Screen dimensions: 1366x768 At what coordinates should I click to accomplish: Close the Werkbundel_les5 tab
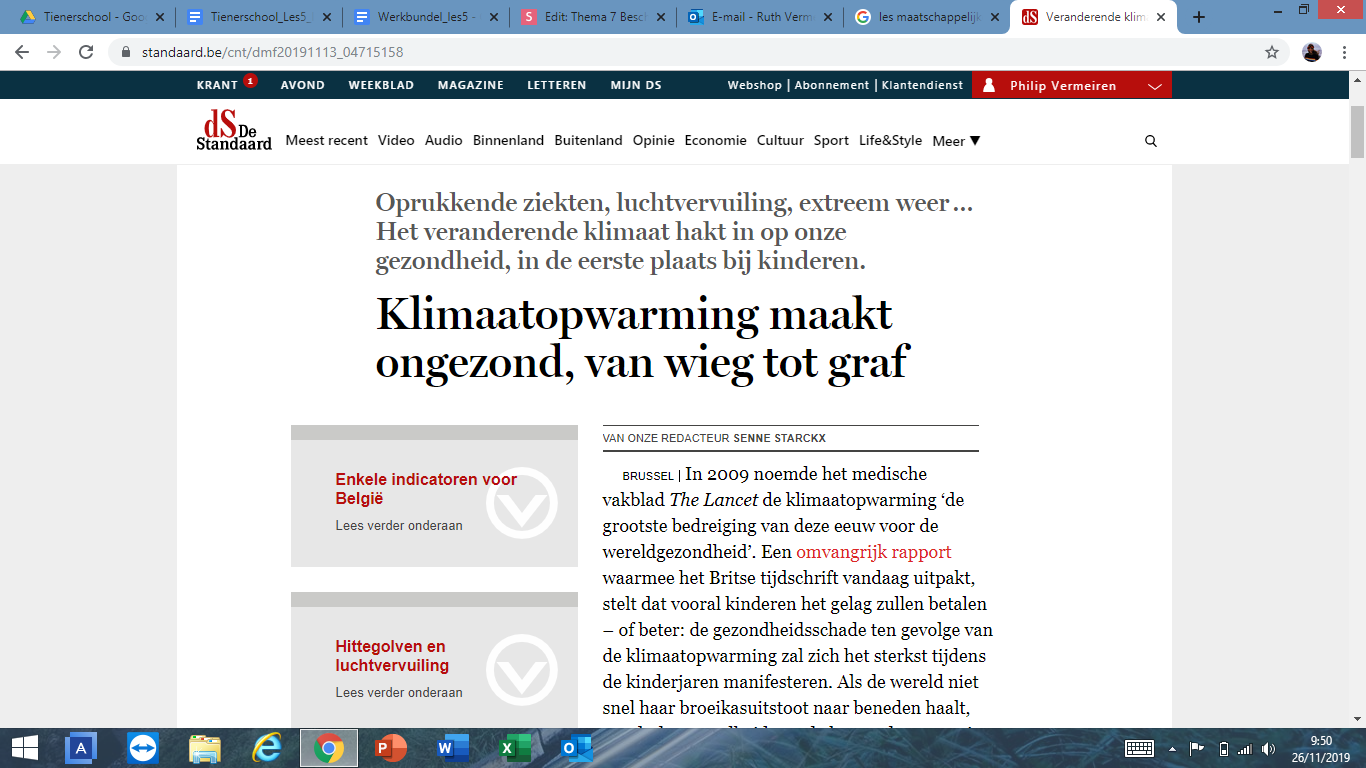(494, 17)
